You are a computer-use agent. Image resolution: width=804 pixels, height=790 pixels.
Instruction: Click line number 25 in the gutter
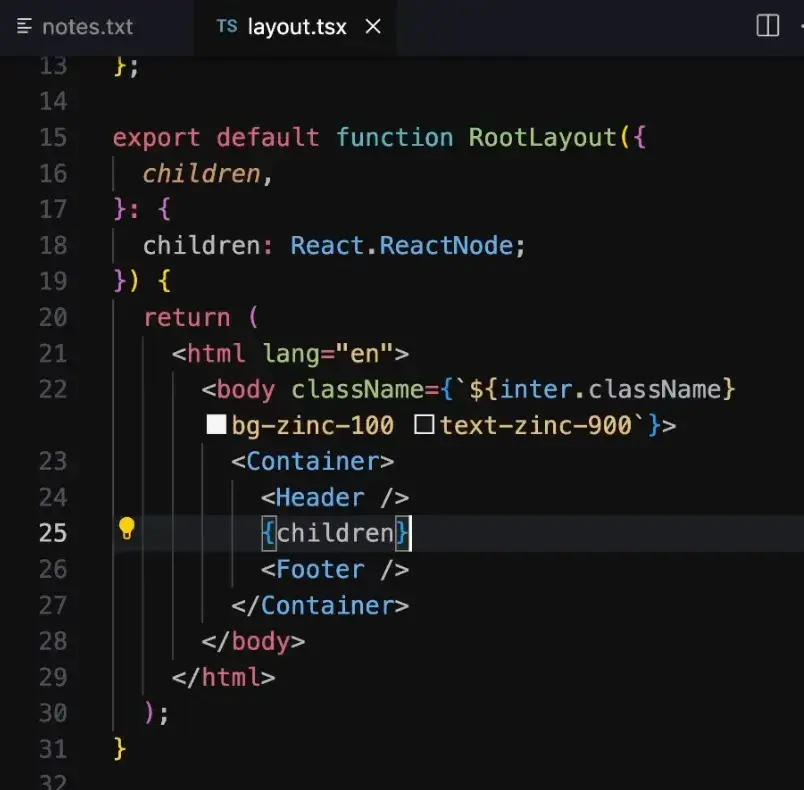coord(53,533)
